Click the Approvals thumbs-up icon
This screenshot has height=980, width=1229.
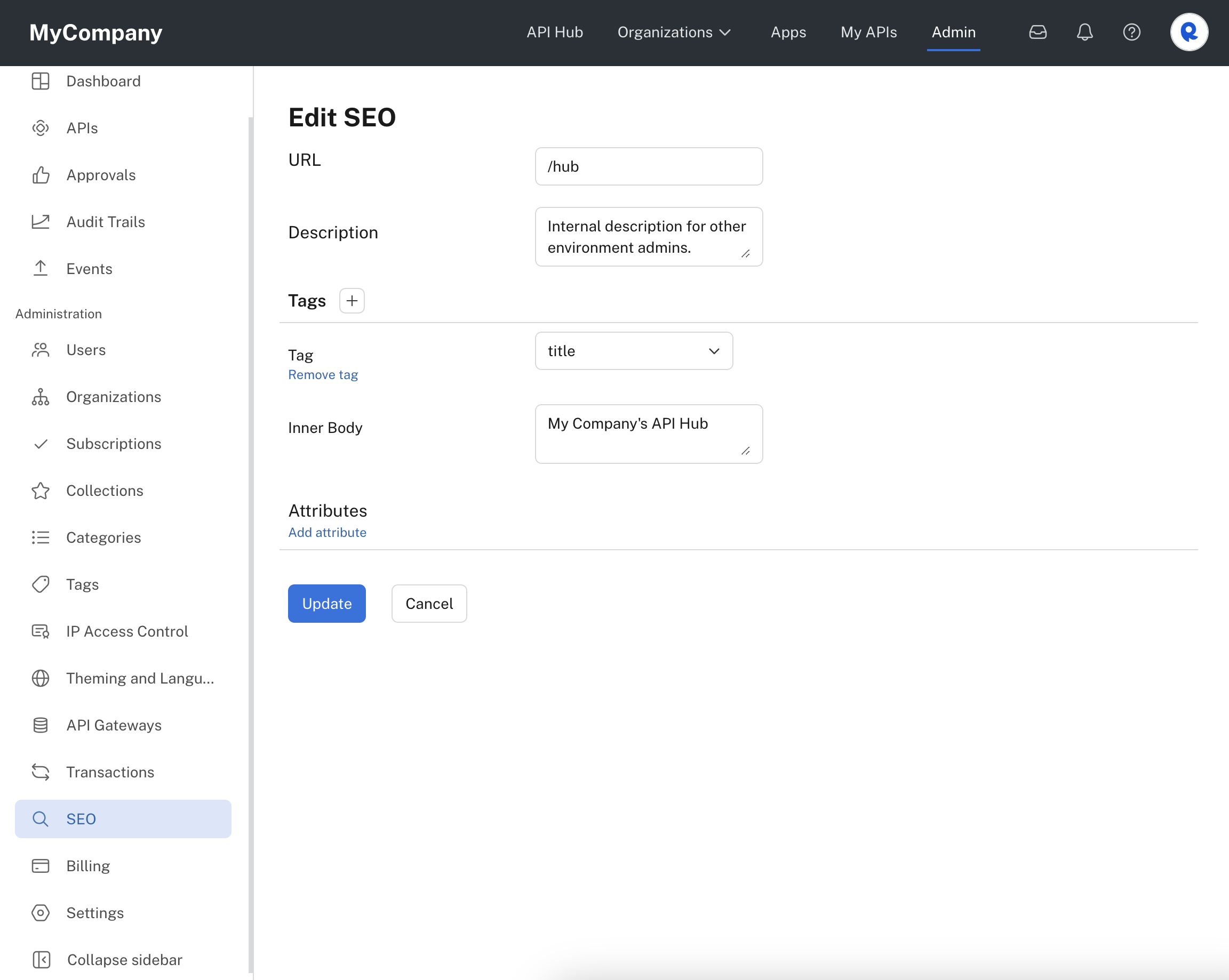(41, 175)
